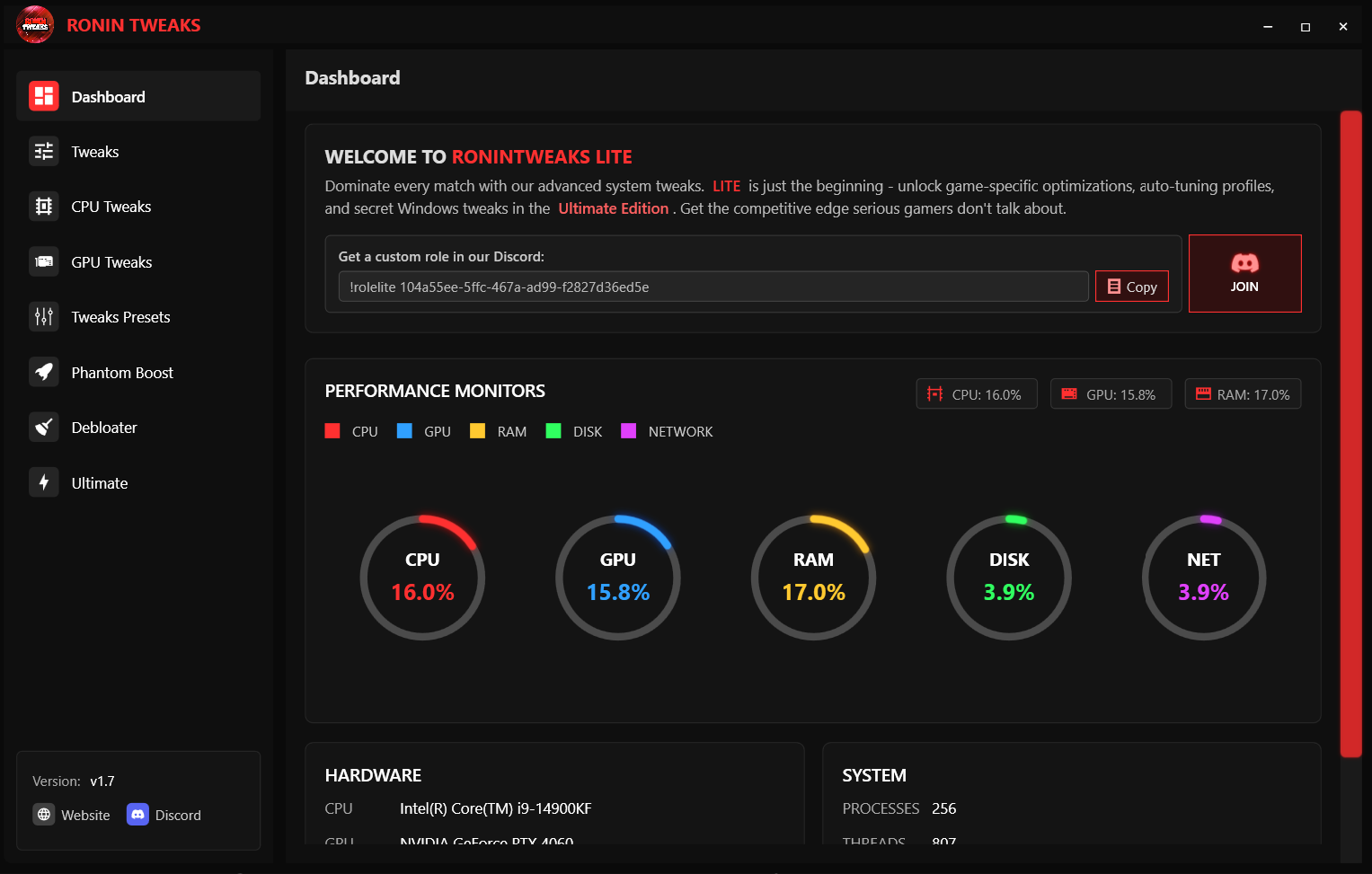
Task: Click the GPU 15.8% circular gauge
Action: tap(618, 578)
